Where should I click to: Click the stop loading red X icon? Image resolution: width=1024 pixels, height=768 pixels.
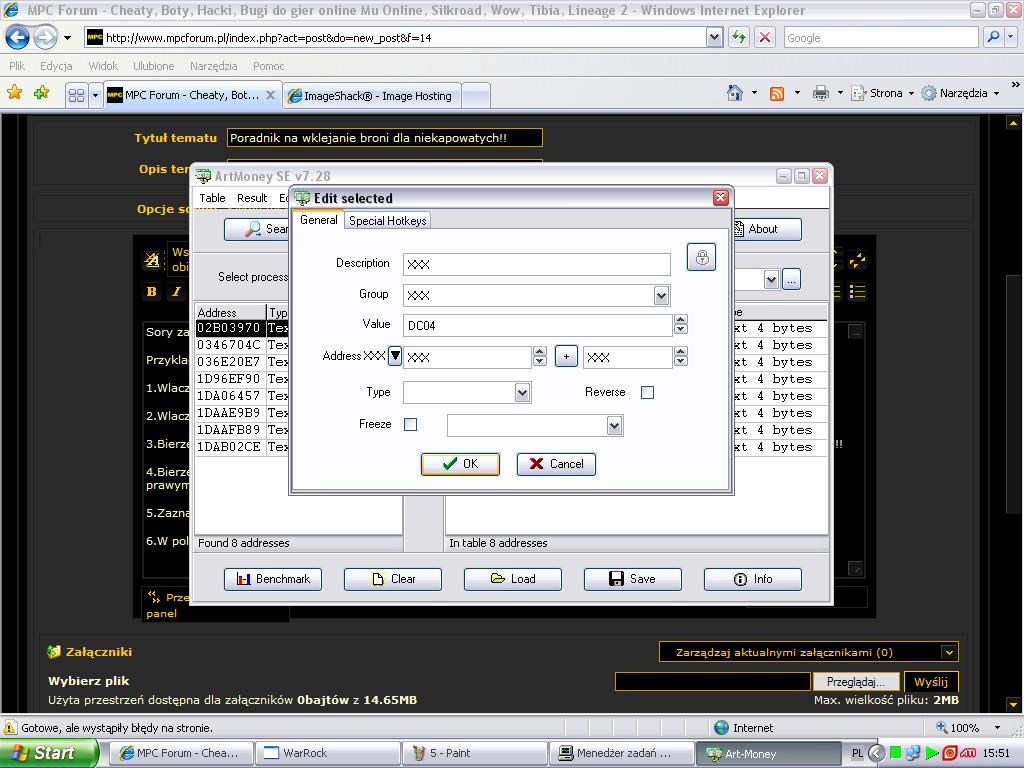point(765,37)
